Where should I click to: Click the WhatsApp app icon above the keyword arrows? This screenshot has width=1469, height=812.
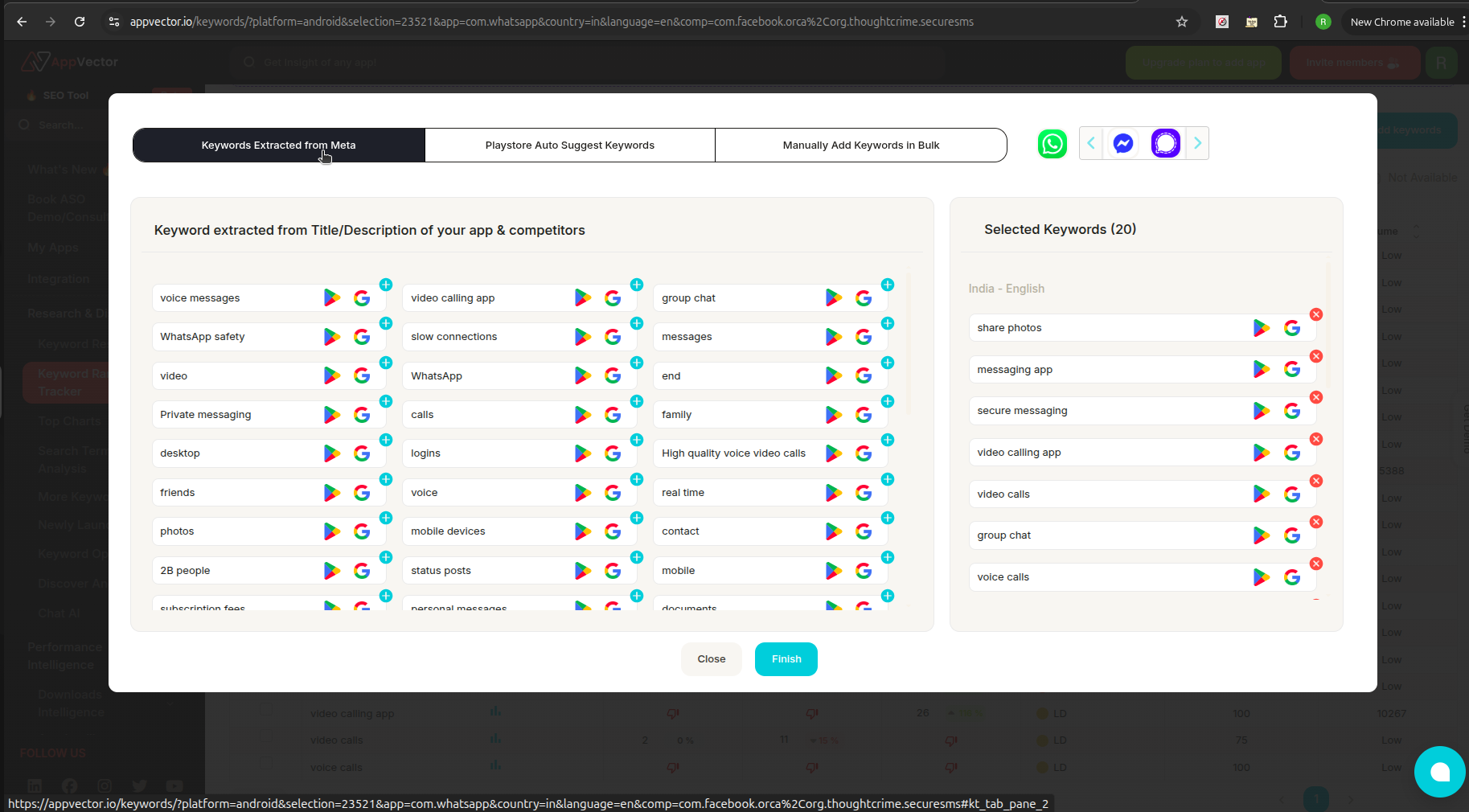(1052, 144)
